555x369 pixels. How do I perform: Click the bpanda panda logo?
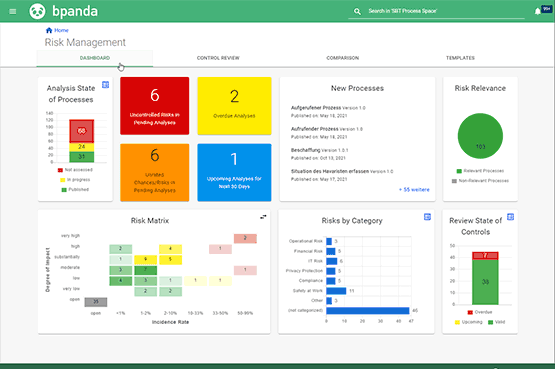(x=37, y=11)
